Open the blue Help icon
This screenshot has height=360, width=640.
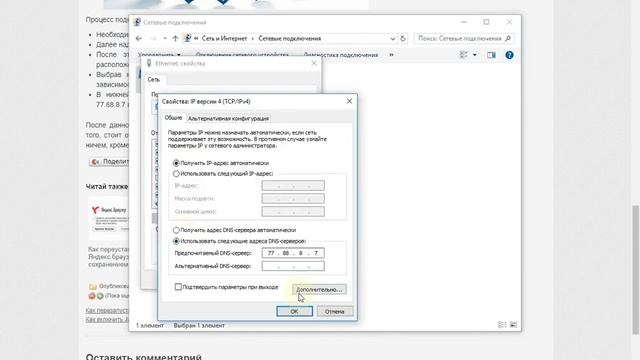coord(509,55)
